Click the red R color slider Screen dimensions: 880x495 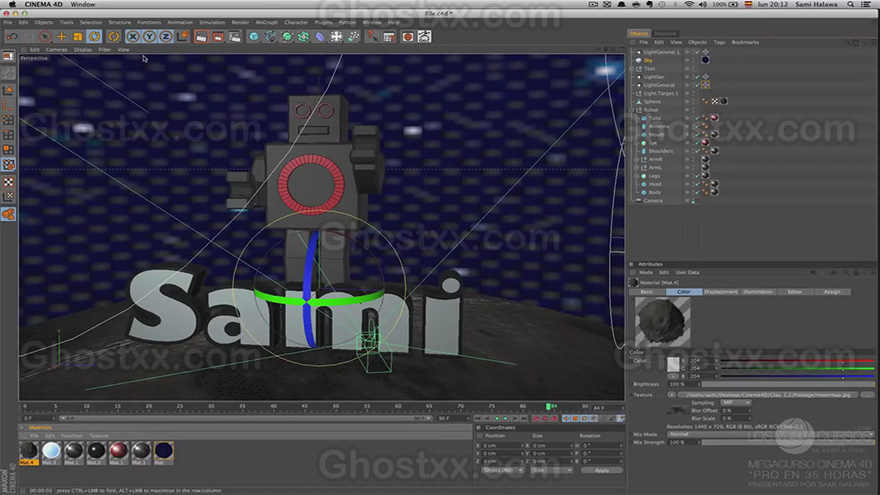[x=797, y=361]
